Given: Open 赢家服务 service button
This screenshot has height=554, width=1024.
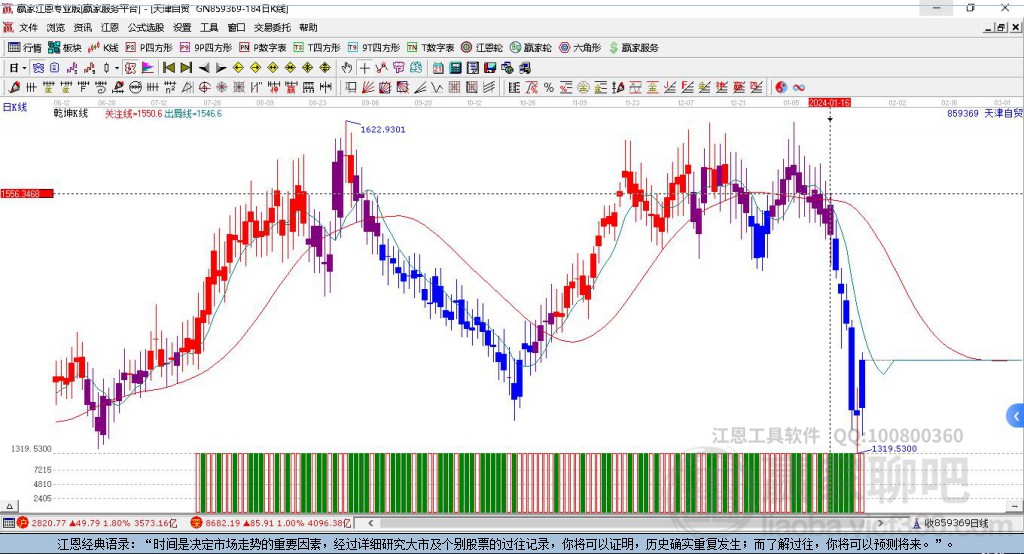Looking at the screenshot, I should 633,48.
